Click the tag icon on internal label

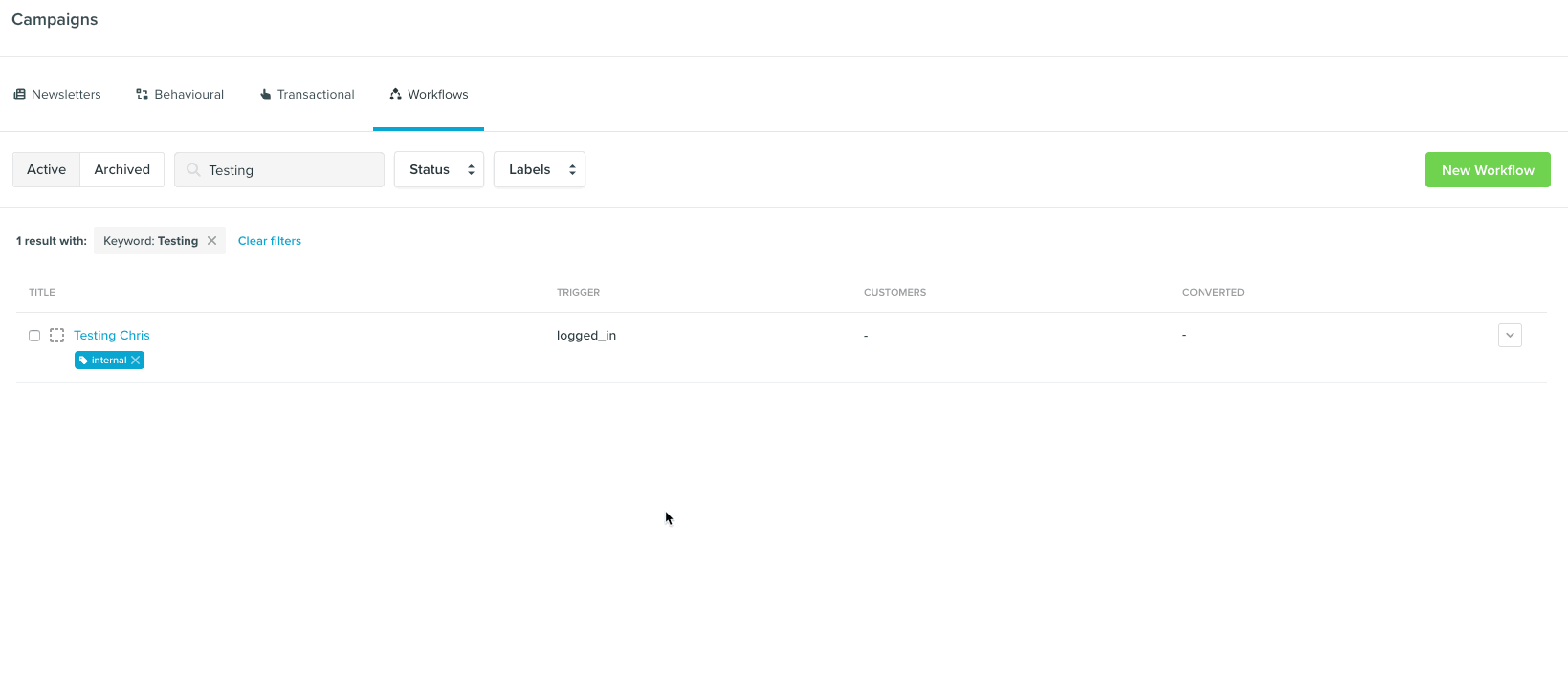pos(84,361)
